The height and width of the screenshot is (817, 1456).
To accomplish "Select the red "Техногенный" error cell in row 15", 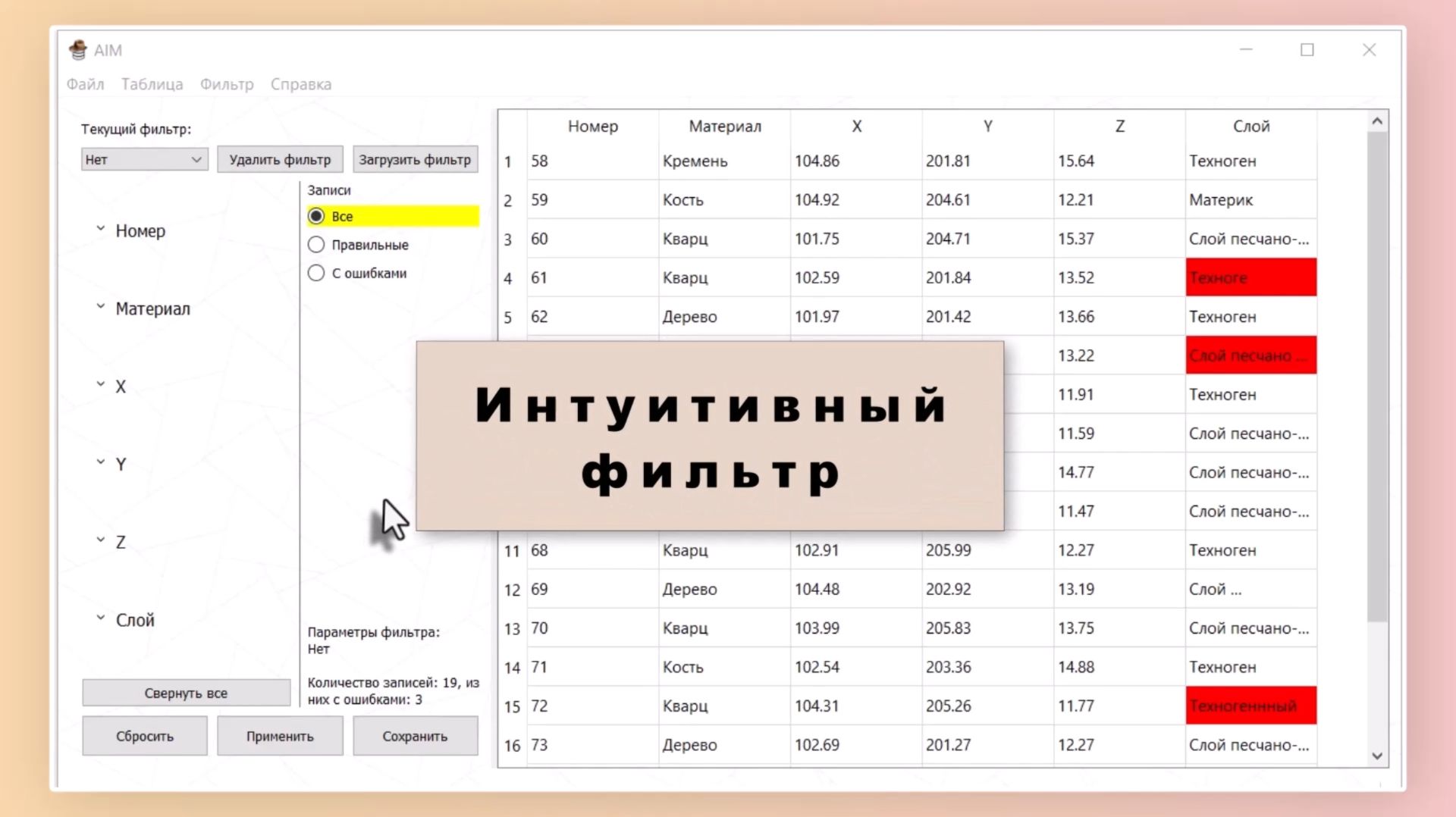I will pyautogui.click(x=1250, y=705).
